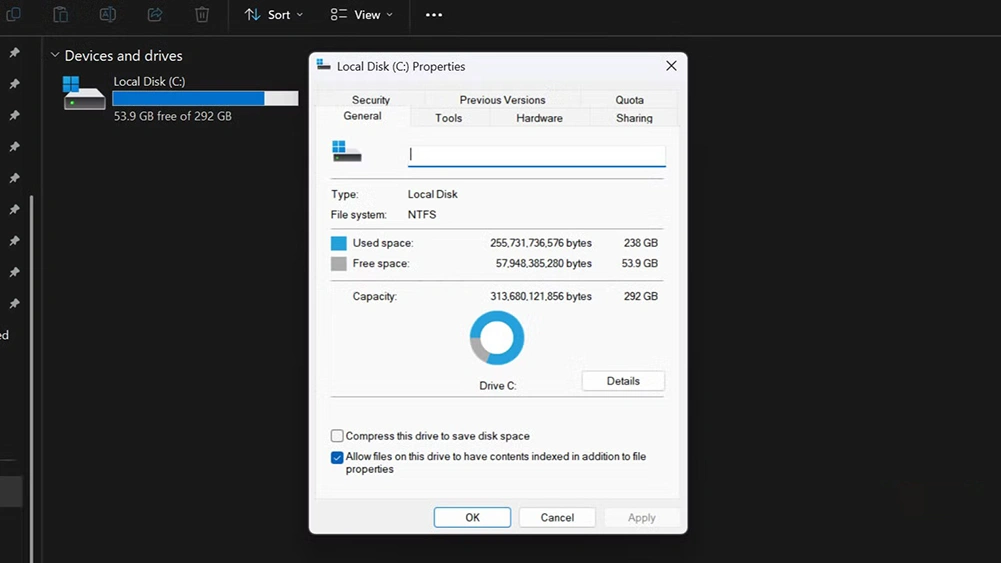Switch to the Security tab
This screenshot has height=563, width=1001.
(x=370, y=100)
